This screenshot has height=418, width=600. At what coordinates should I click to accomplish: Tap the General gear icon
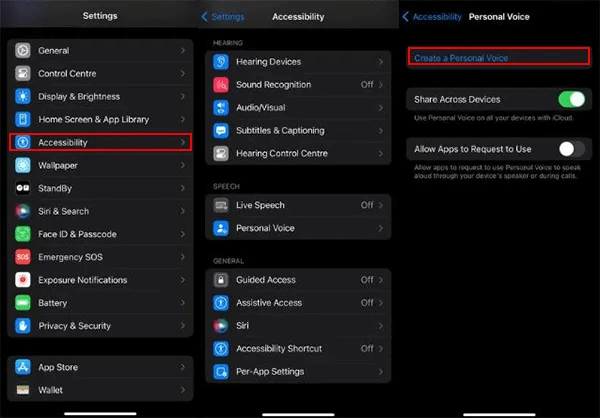[23, 51]
